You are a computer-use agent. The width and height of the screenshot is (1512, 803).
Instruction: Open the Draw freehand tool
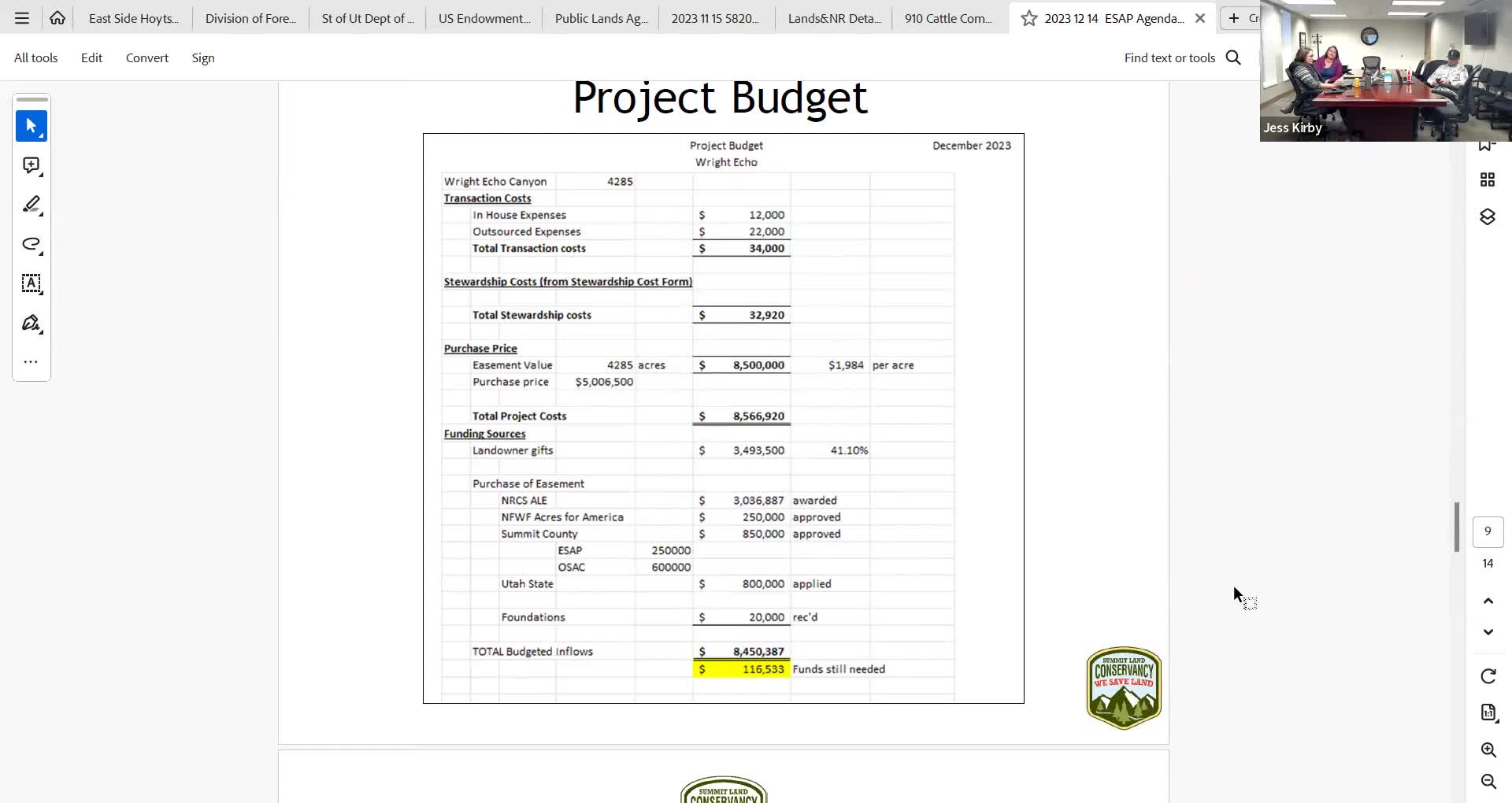tap(31, 245)
